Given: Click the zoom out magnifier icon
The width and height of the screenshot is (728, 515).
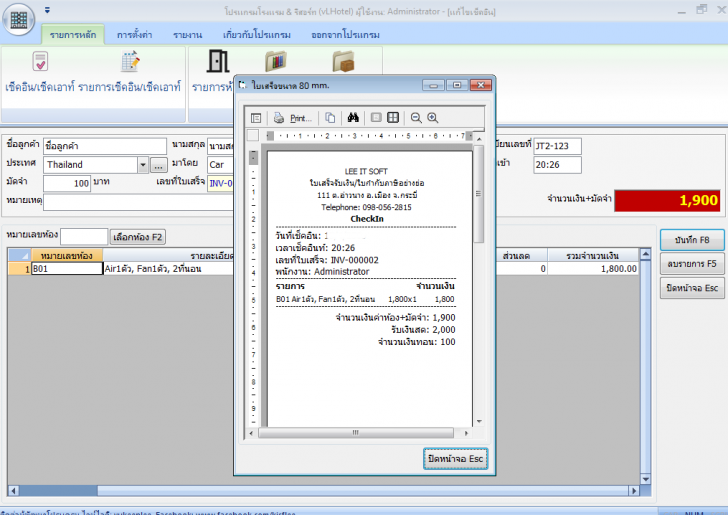Looking at the screenshot, I should pyautogui.click(x=416, y=118).
